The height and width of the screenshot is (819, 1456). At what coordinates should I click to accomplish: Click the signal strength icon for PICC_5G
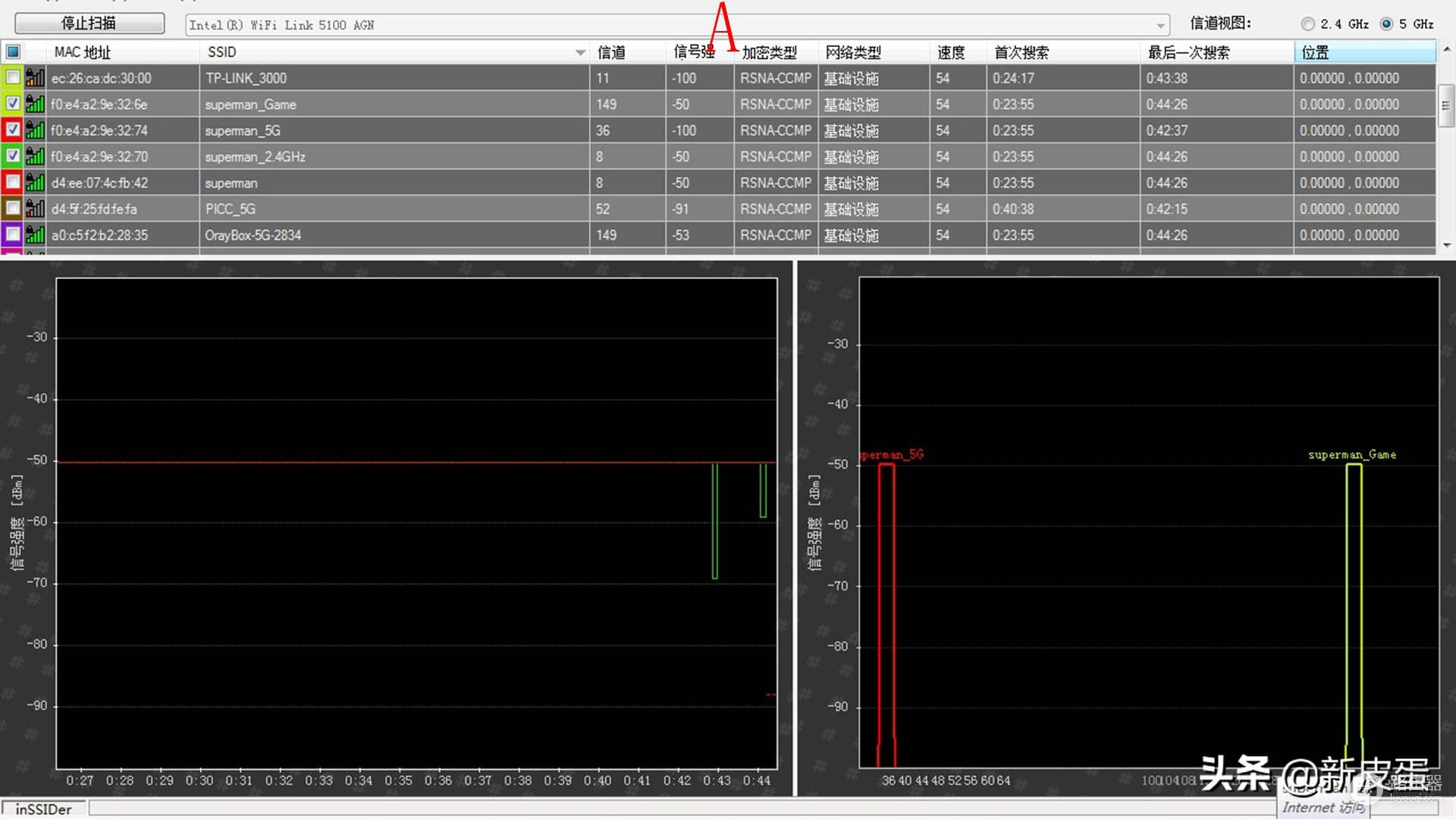coord(35,209)
